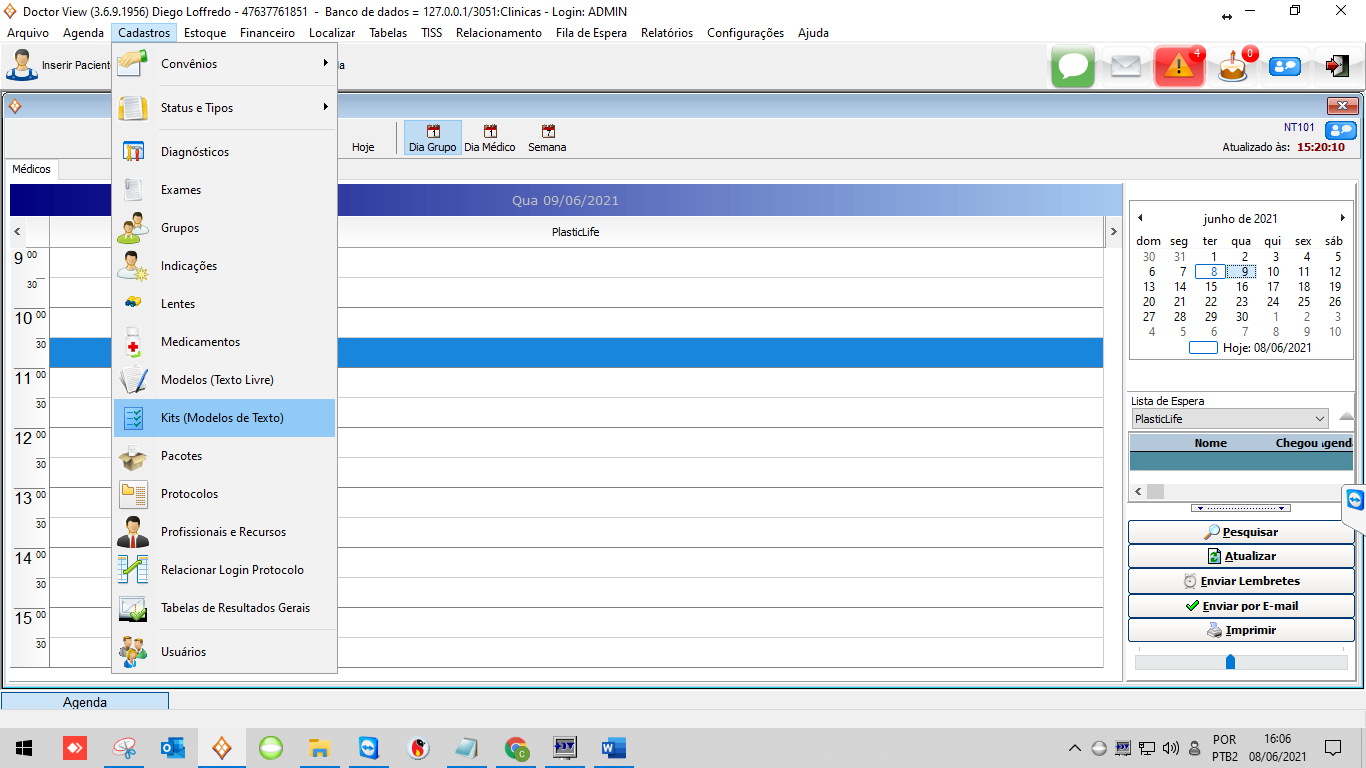1366x768 pixels.
Task: Launch Outlook from the Windows taskbar
Action: tap(173, 748)
